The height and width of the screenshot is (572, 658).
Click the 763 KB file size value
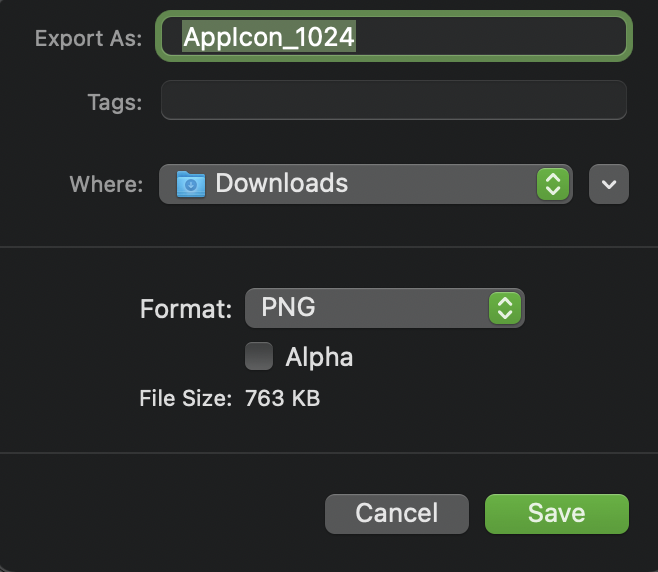[x=282, y=399]
